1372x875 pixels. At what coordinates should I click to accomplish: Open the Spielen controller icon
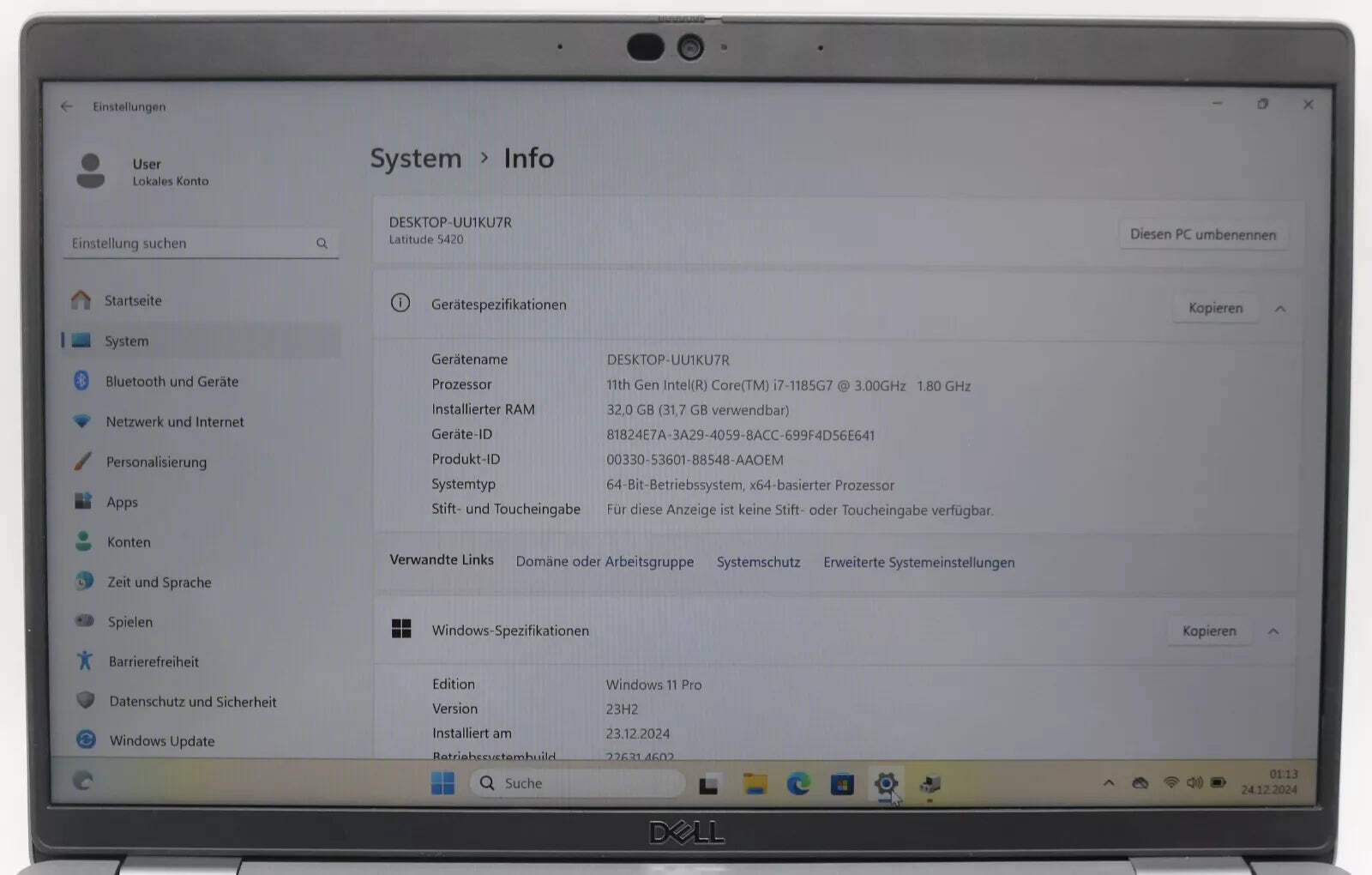point(84,620)
